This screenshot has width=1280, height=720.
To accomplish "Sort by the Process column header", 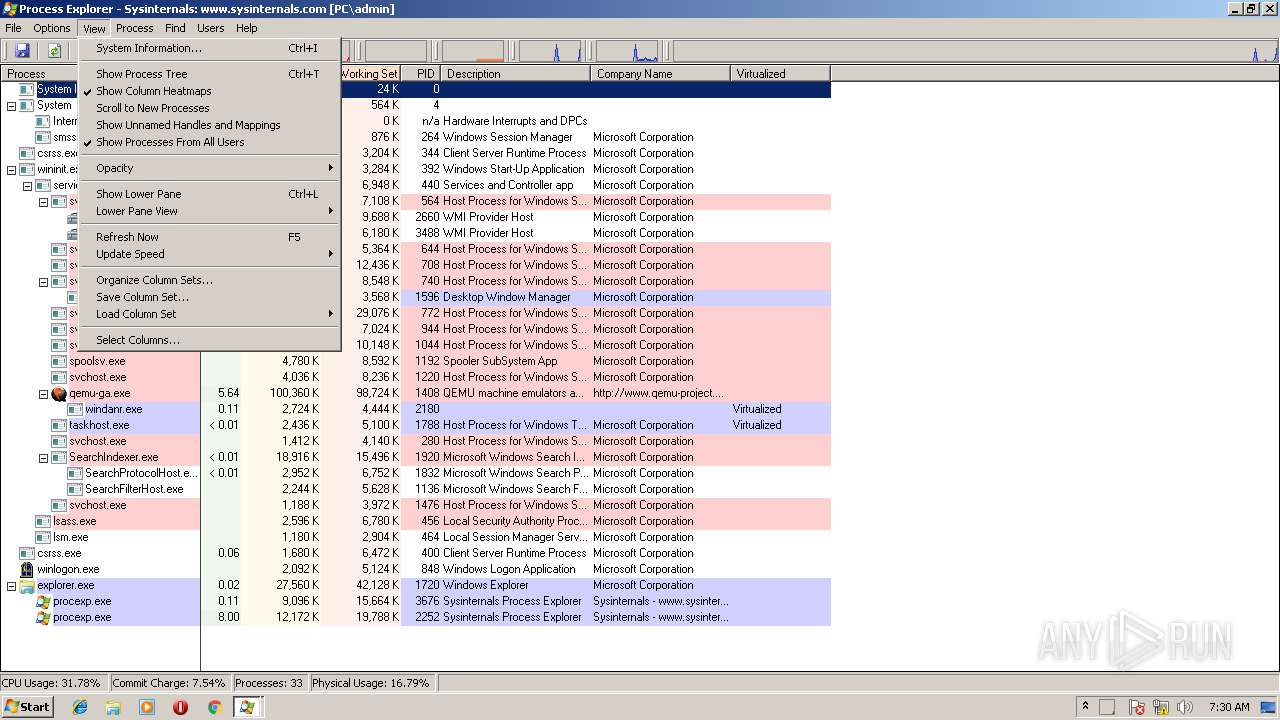I will (40, 74).
